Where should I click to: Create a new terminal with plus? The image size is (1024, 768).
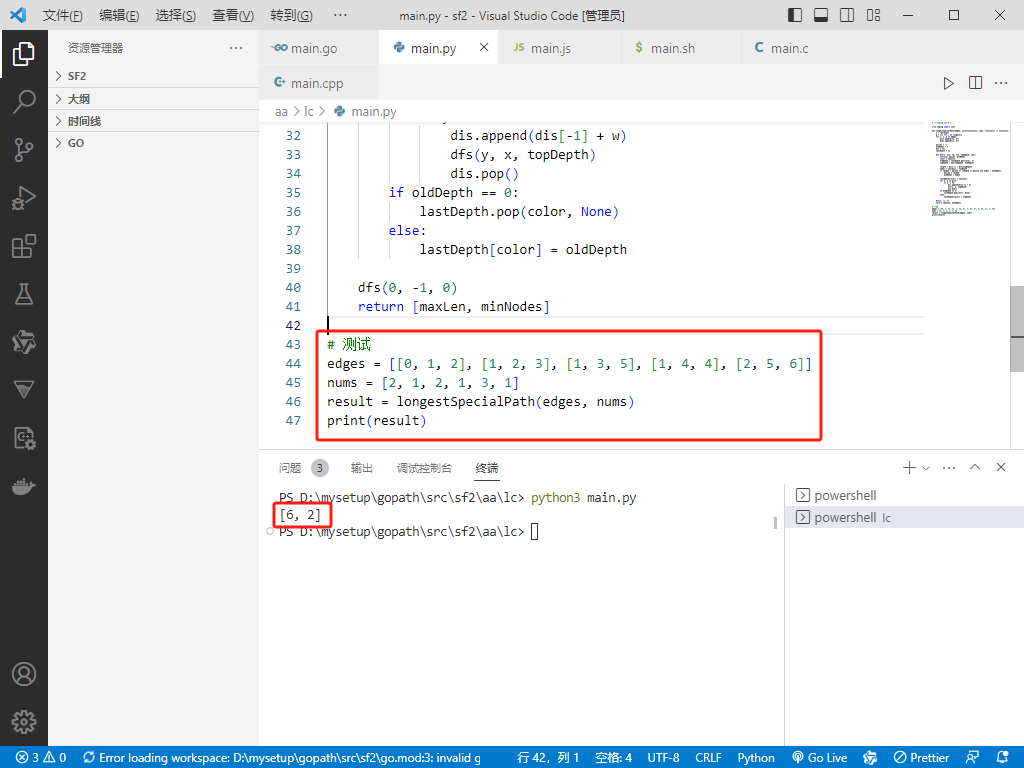coord(908,468)
